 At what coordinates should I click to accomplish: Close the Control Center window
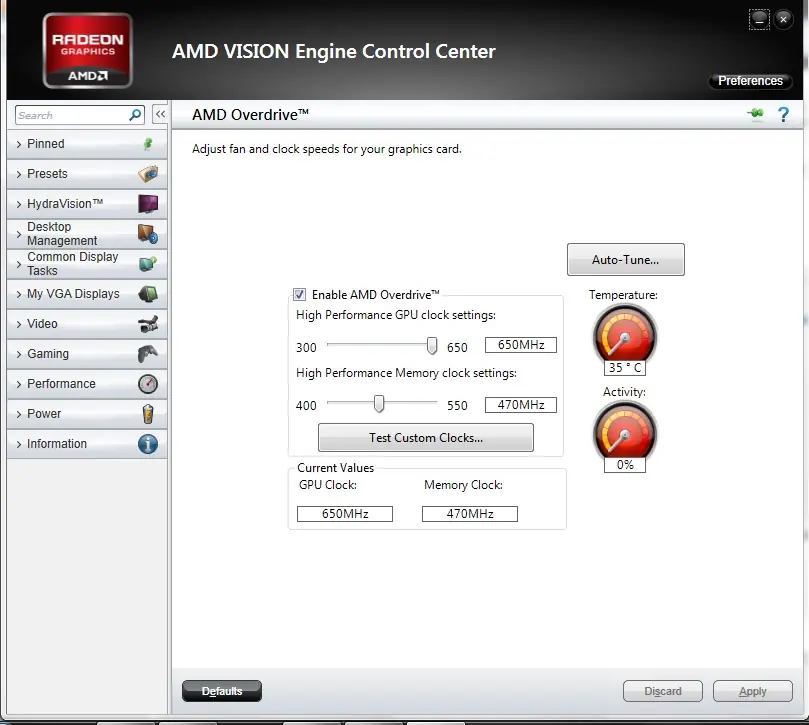click(x=783, y=20)
